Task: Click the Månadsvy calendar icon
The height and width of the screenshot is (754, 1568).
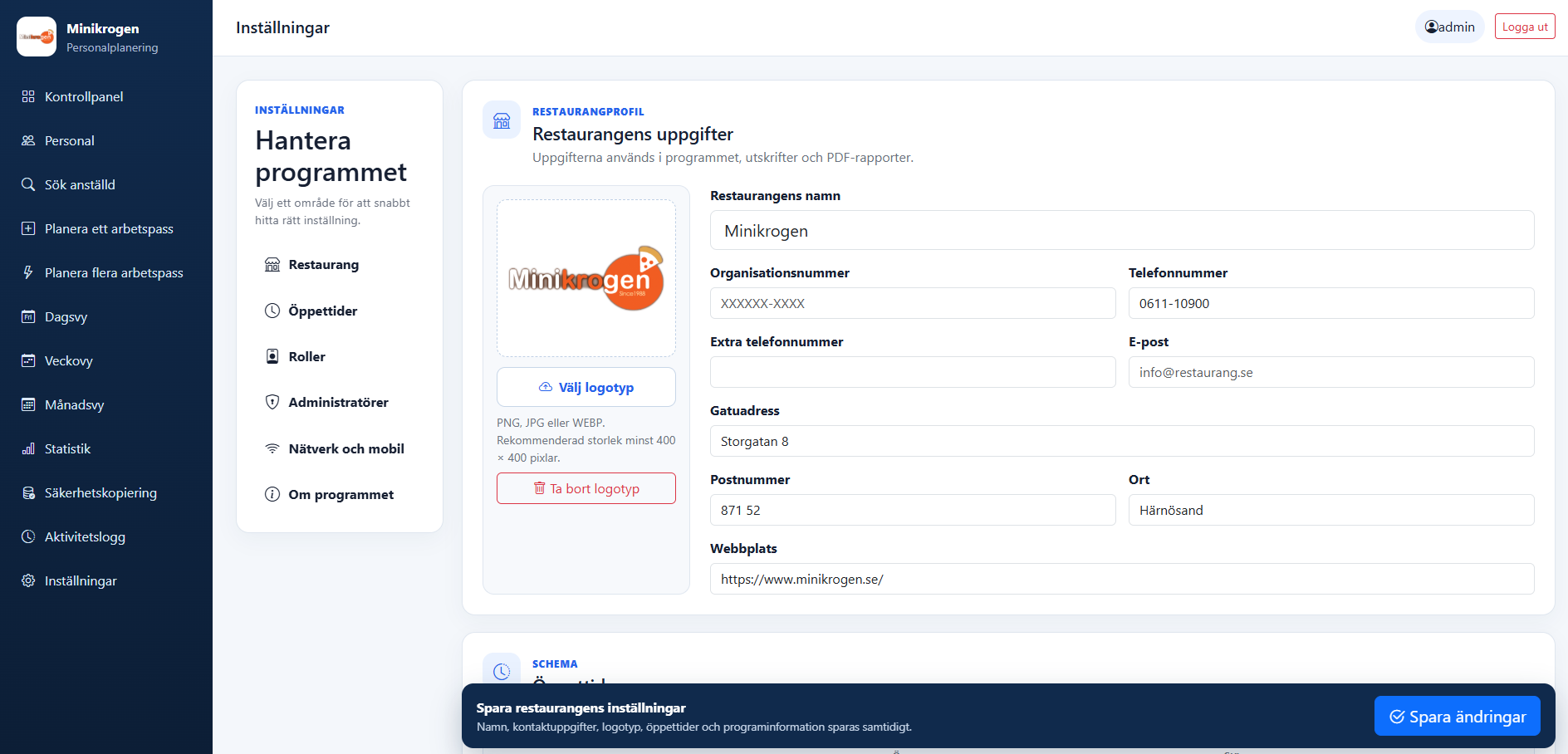Action: pyautogui.click(x=28, y=404)
